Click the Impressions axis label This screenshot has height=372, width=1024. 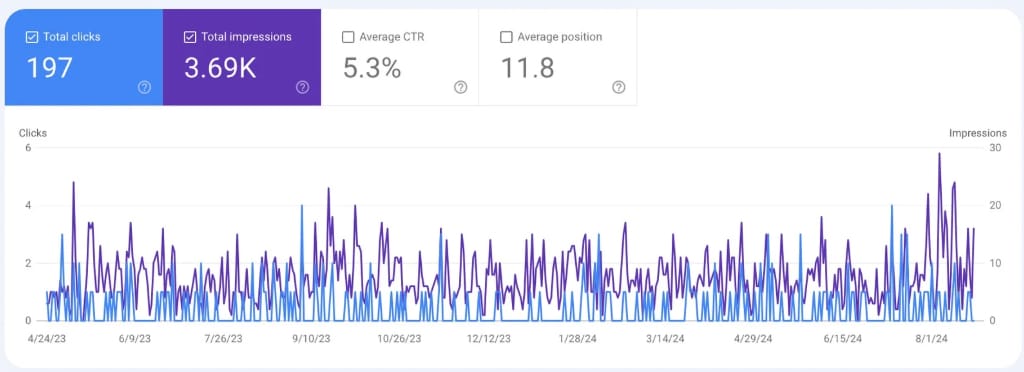[x=978, y=133]
